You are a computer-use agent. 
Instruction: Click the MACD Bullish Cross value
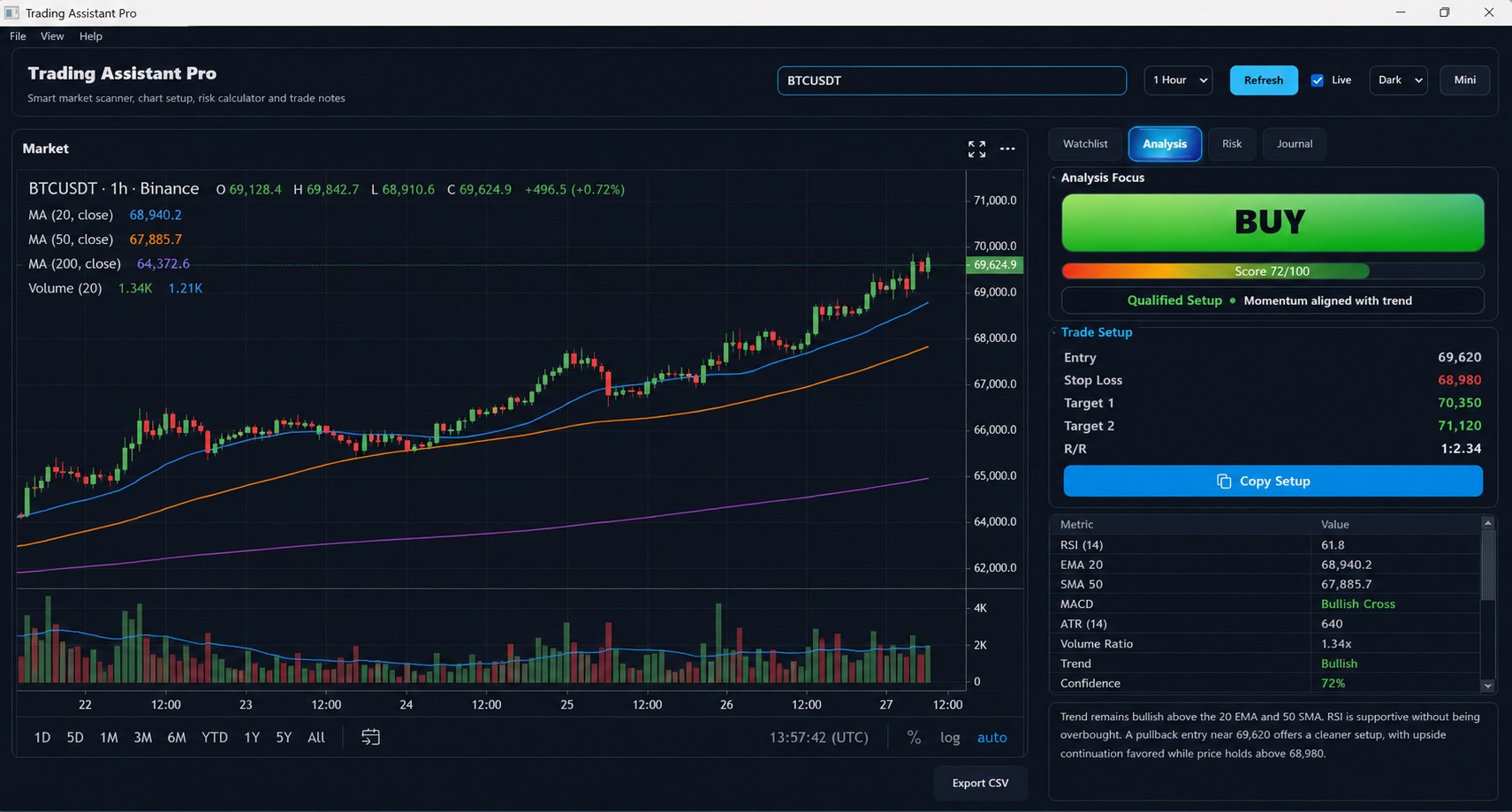tap(1358, 604)
